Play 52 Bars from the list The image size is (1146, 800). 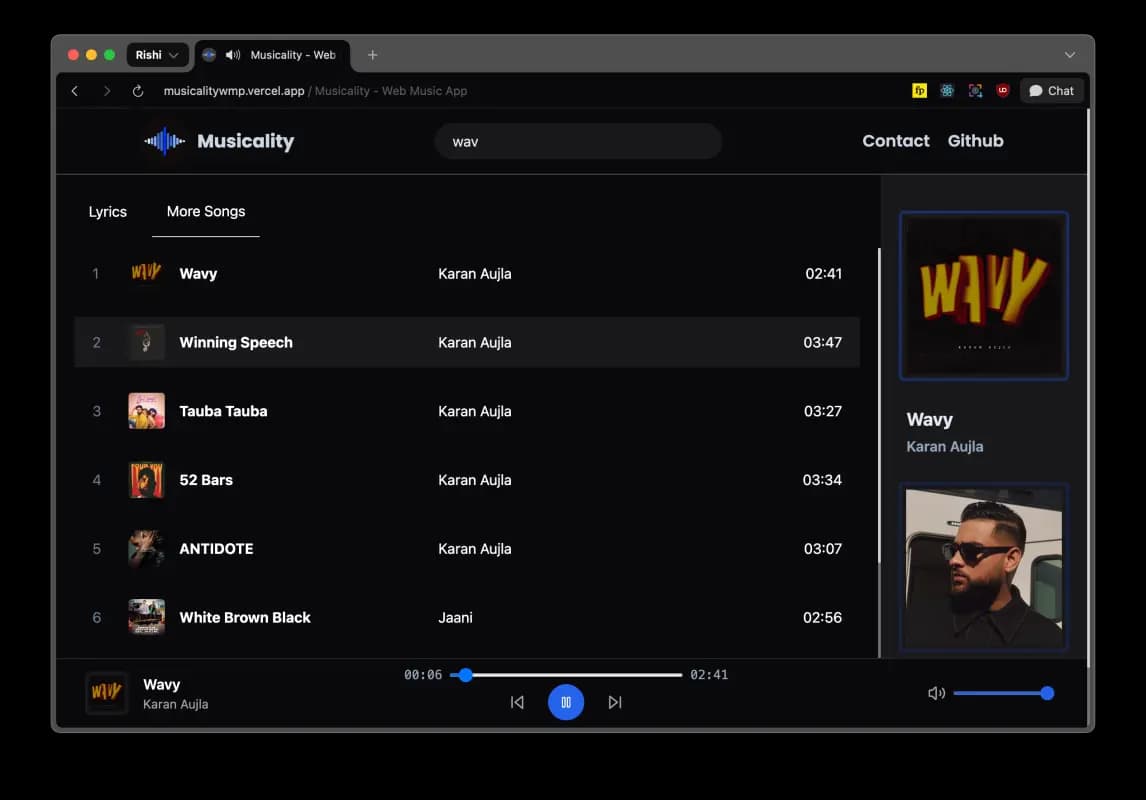(467, 479)
